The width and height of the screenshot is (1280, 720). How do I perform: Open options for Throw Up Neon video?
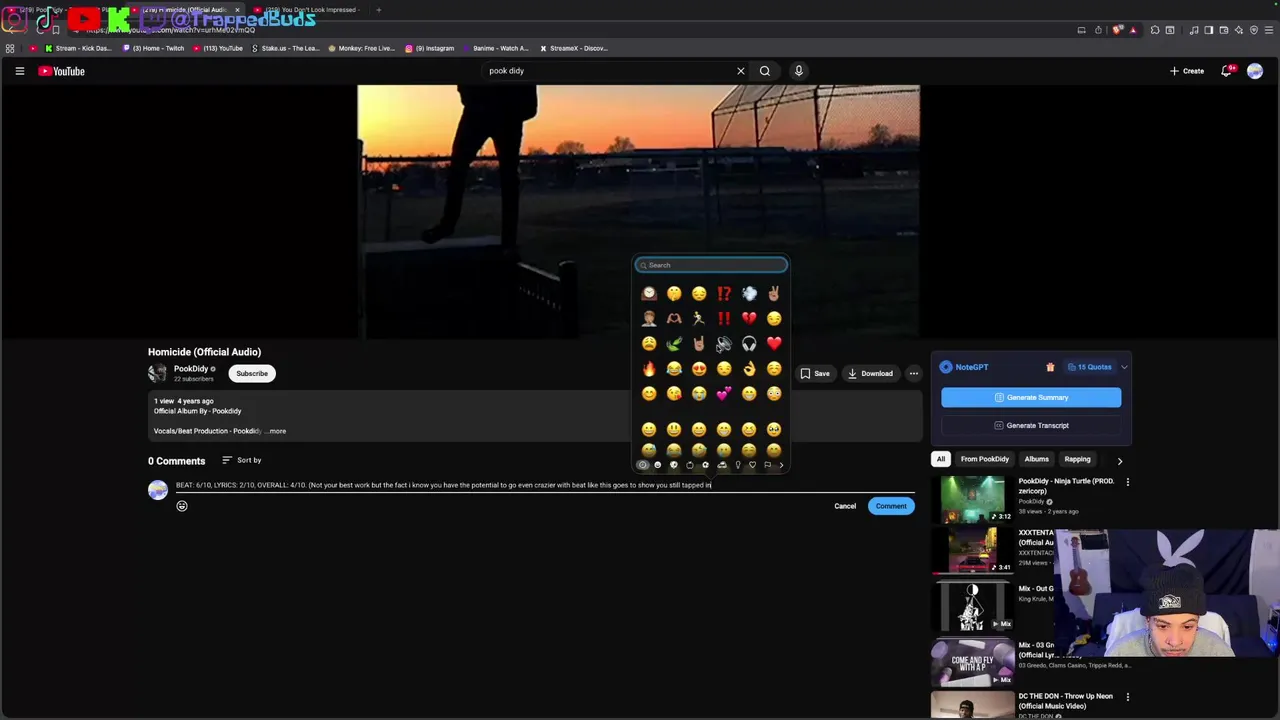pos(1128,697)
